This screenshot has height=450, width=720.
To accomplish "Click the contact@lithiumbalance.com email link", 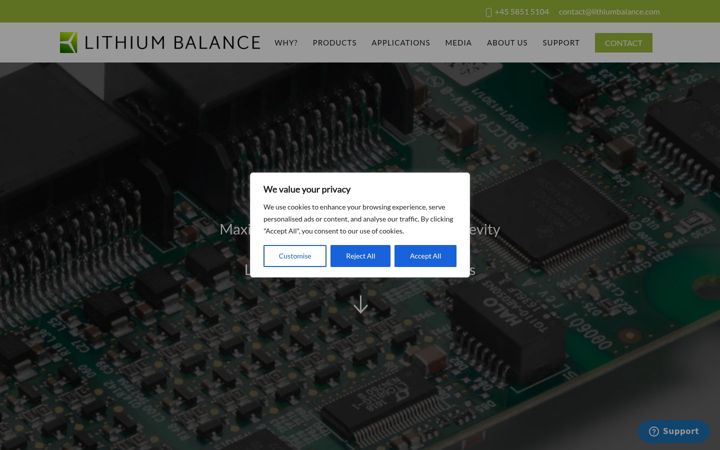I will [x=609, y=12].
